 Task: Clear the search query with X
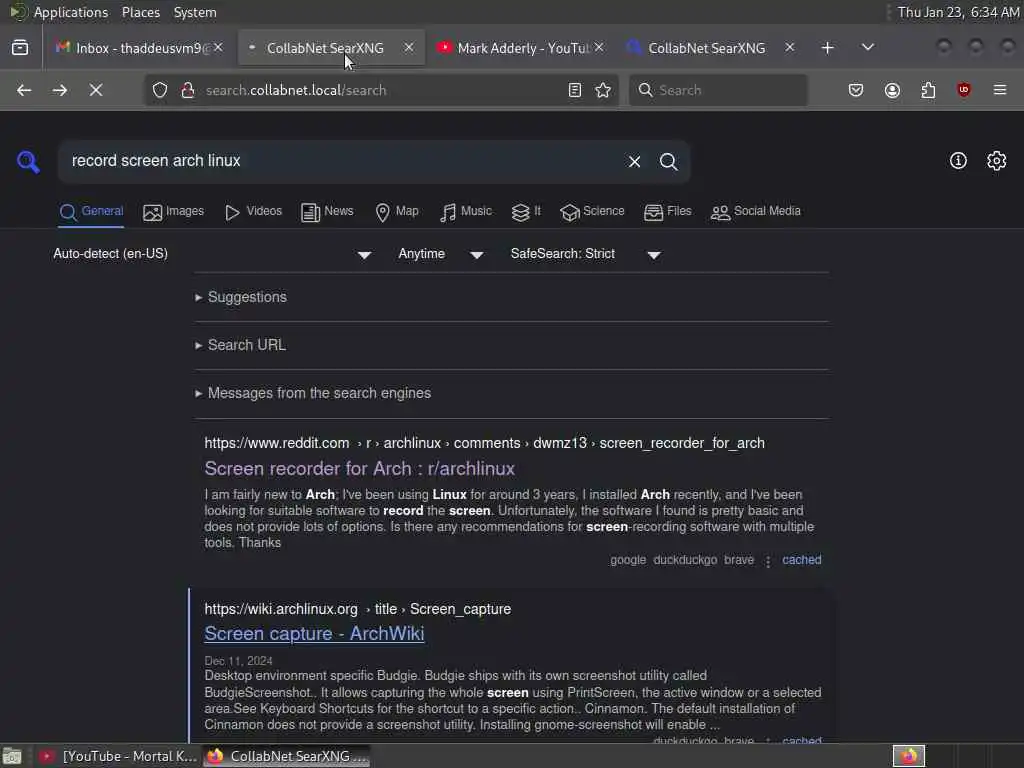[634, 161]
